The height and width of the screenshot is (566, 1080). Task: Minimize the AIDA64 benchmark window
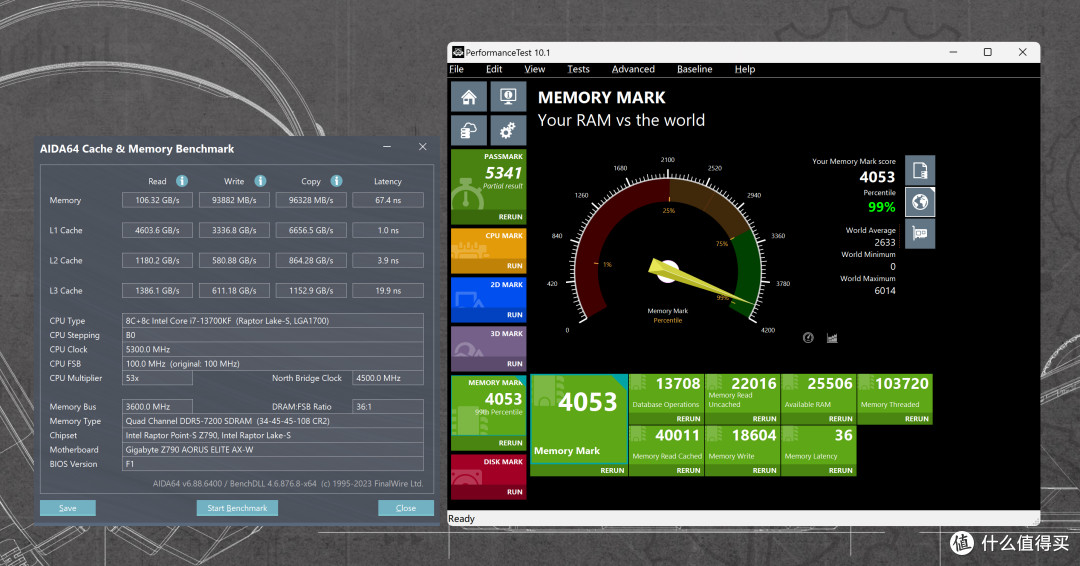coord(387,147)
